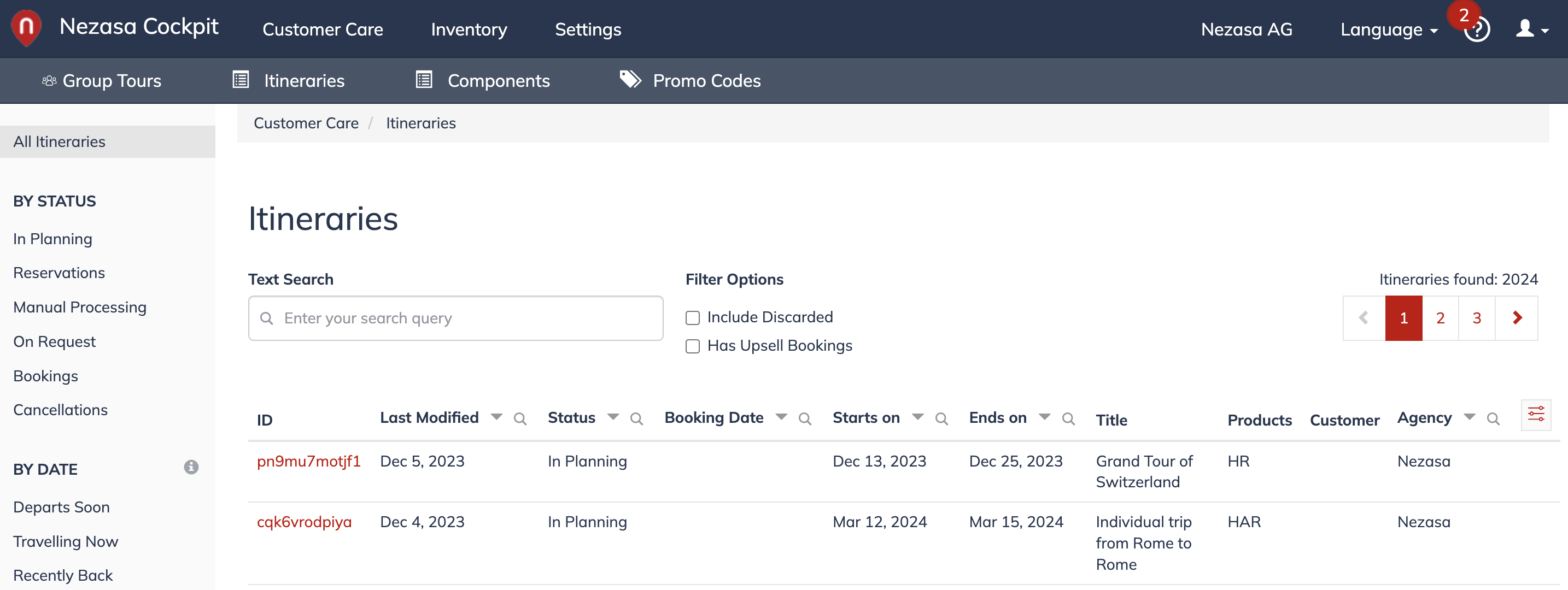Show Travelling Now itineraries
The width and height of the screenshot is (1568, 590).
point(66,541)
